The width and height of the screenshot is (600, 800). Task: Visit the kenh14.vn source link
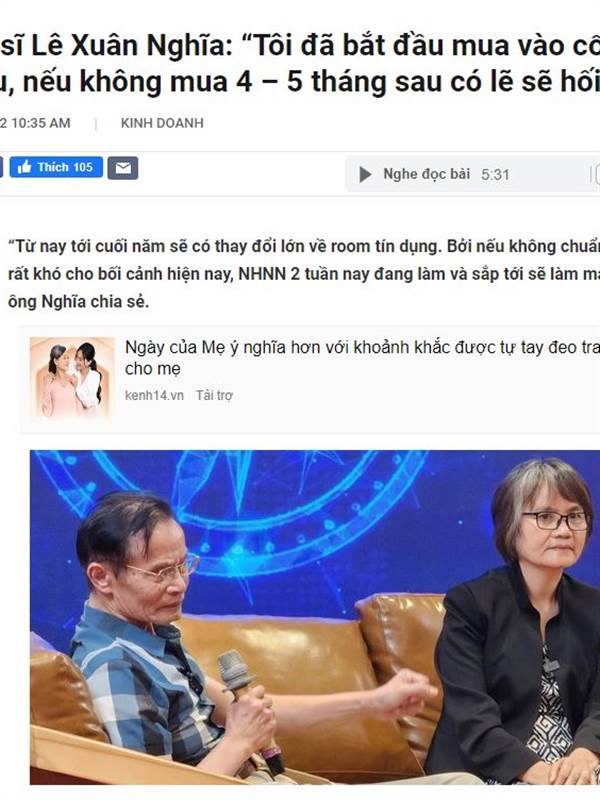coord(154,395)
